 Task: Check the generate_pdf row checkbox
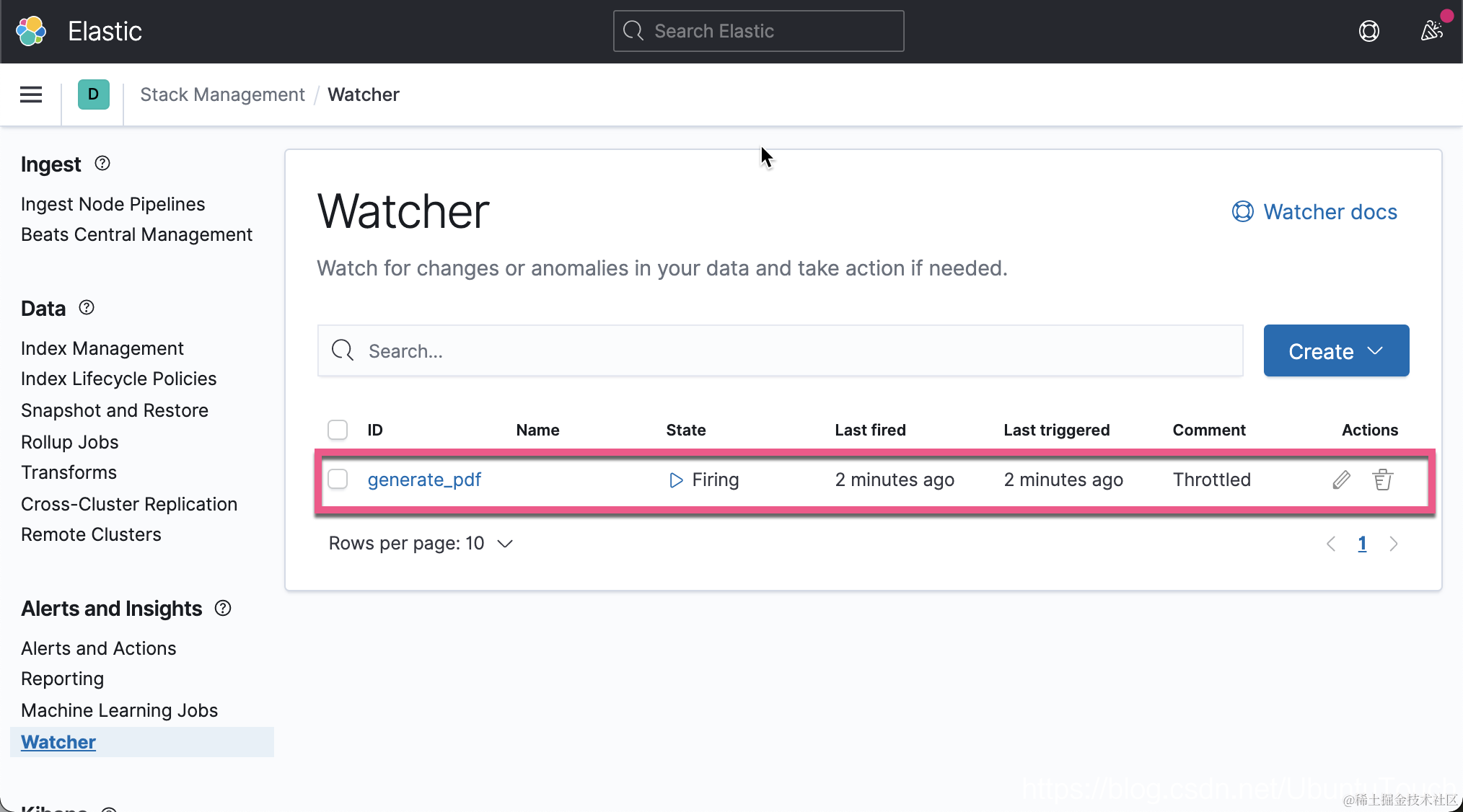click(x=338, y=480)
